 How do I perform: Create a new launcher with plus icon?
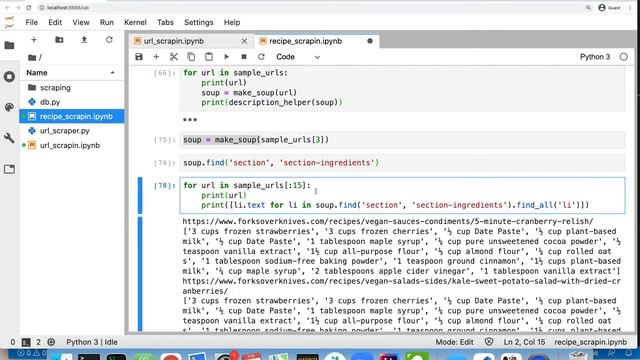[34, 40]
